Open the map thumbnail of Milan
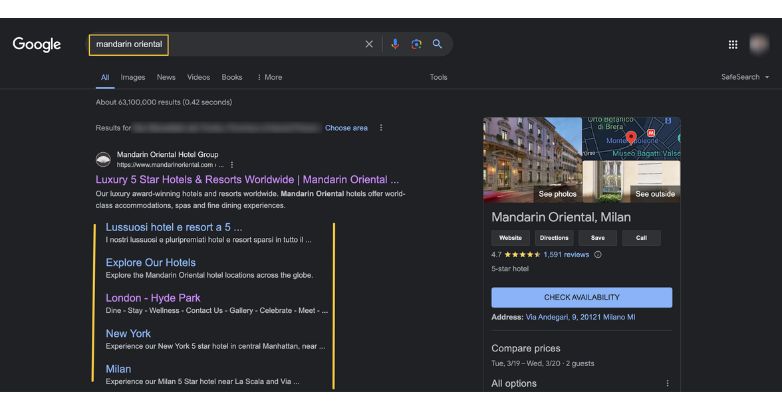Viewport: 782px width, 410px height. [631, 138]
